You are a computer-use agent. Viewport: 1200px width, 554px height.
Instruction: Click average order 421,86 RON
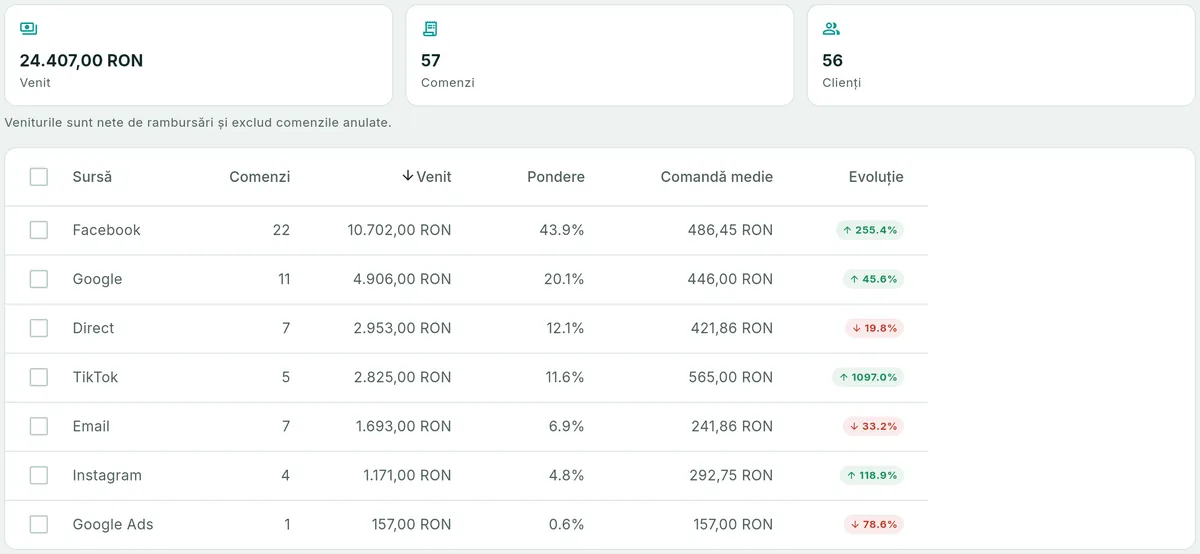pos(732,328)
